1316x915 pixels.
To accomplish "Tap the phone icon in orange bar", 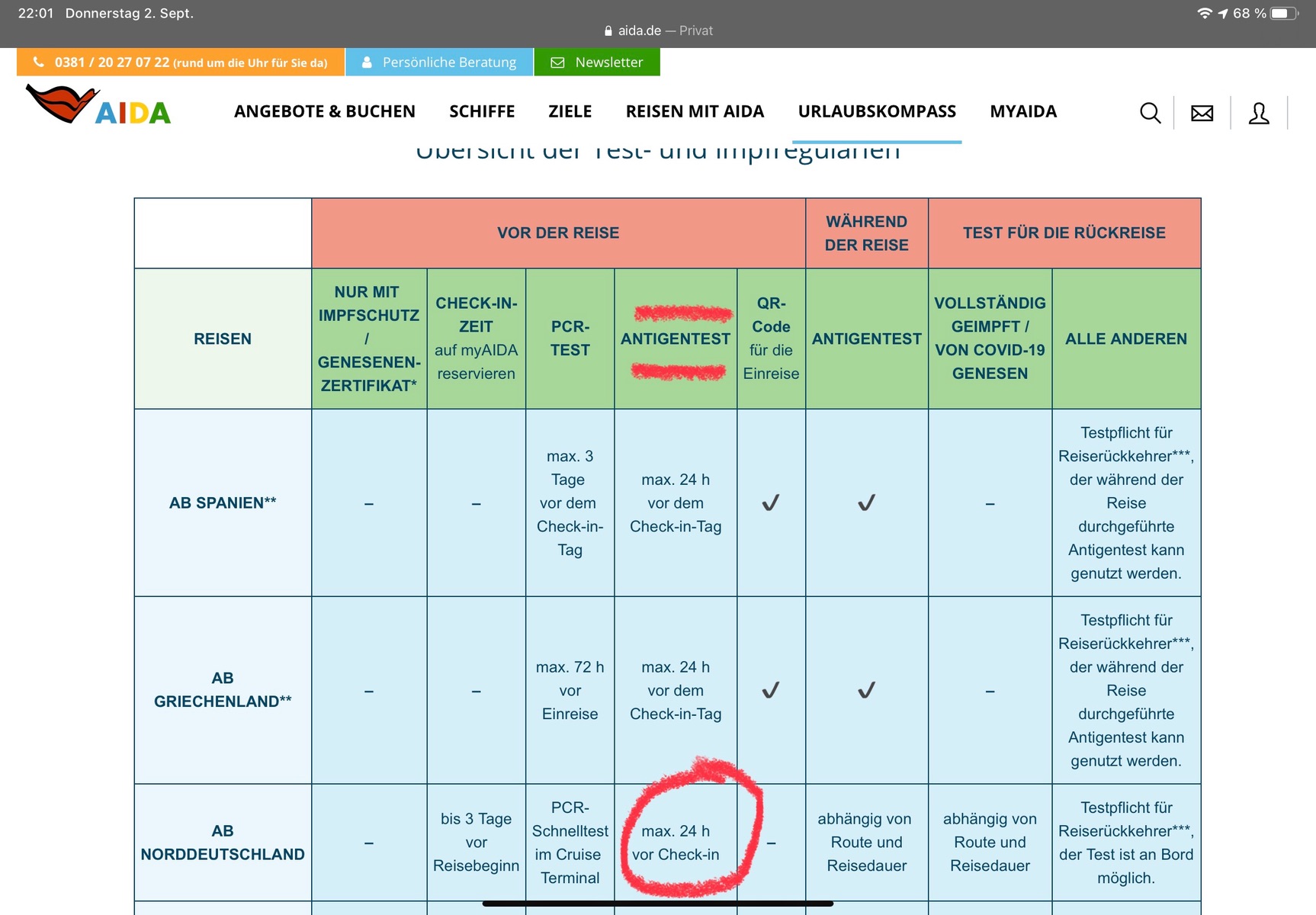I will 39,63.
